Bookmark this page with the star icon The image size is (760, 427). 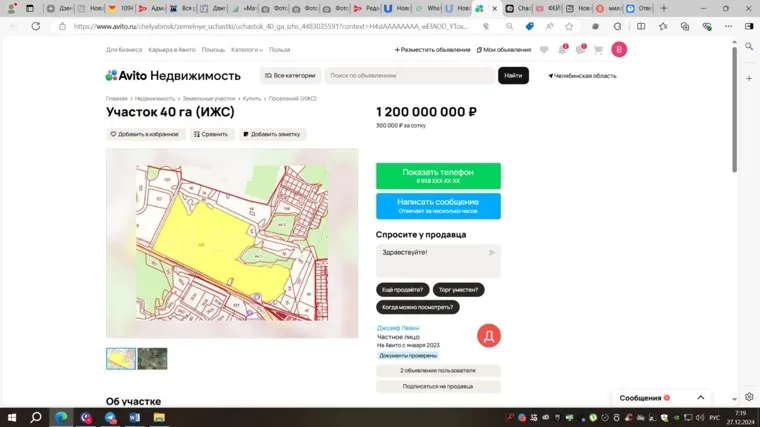tap(569, 26)
